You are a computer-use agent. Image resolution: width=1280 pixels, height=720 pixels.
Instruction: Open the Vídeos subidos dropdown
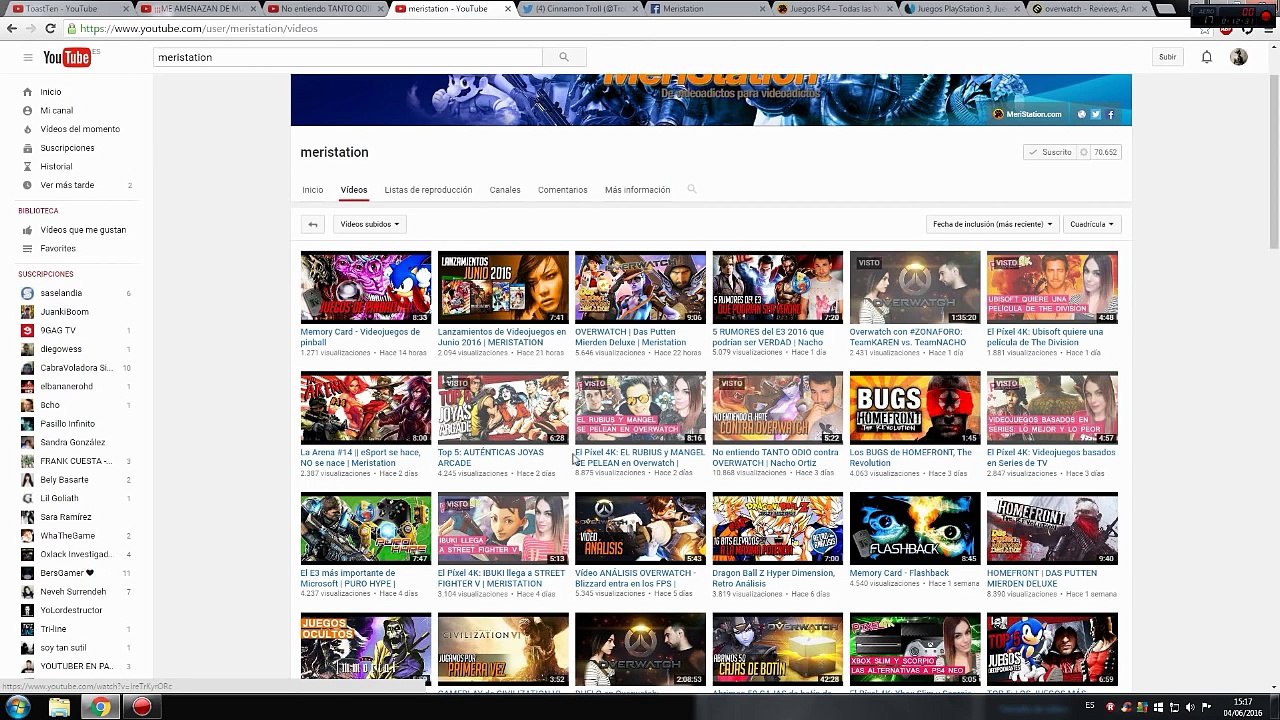pyautogui.click(x=369, y=224)
